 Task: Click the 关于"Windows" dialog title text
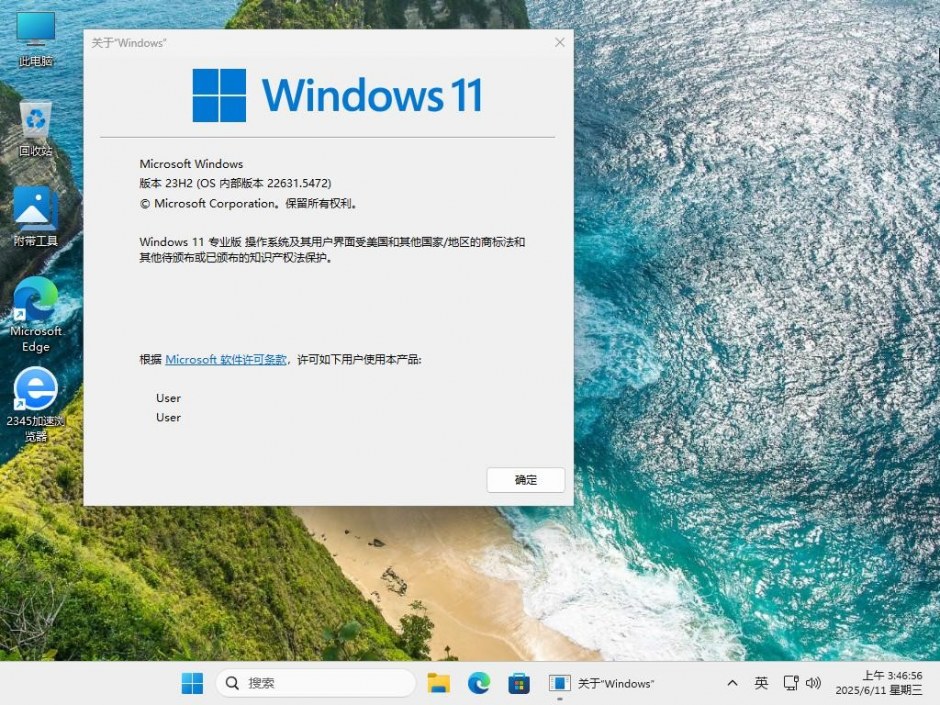(x=128, y=43)
